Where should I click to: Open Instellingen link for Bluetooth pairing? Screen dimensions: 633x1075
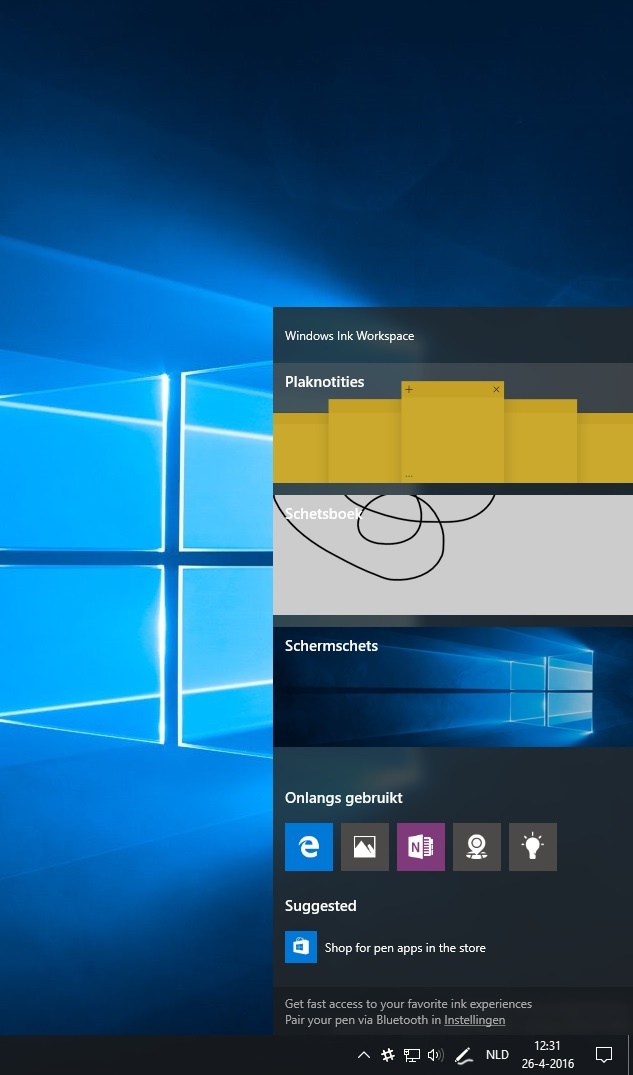[475, 1019]
